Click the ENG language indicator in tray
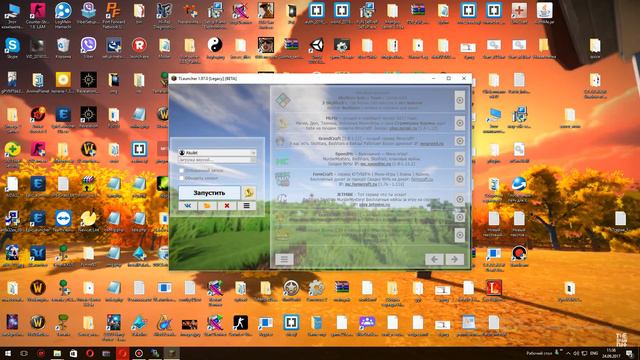Viewport: 640px width, 360px height. [594, 353]
